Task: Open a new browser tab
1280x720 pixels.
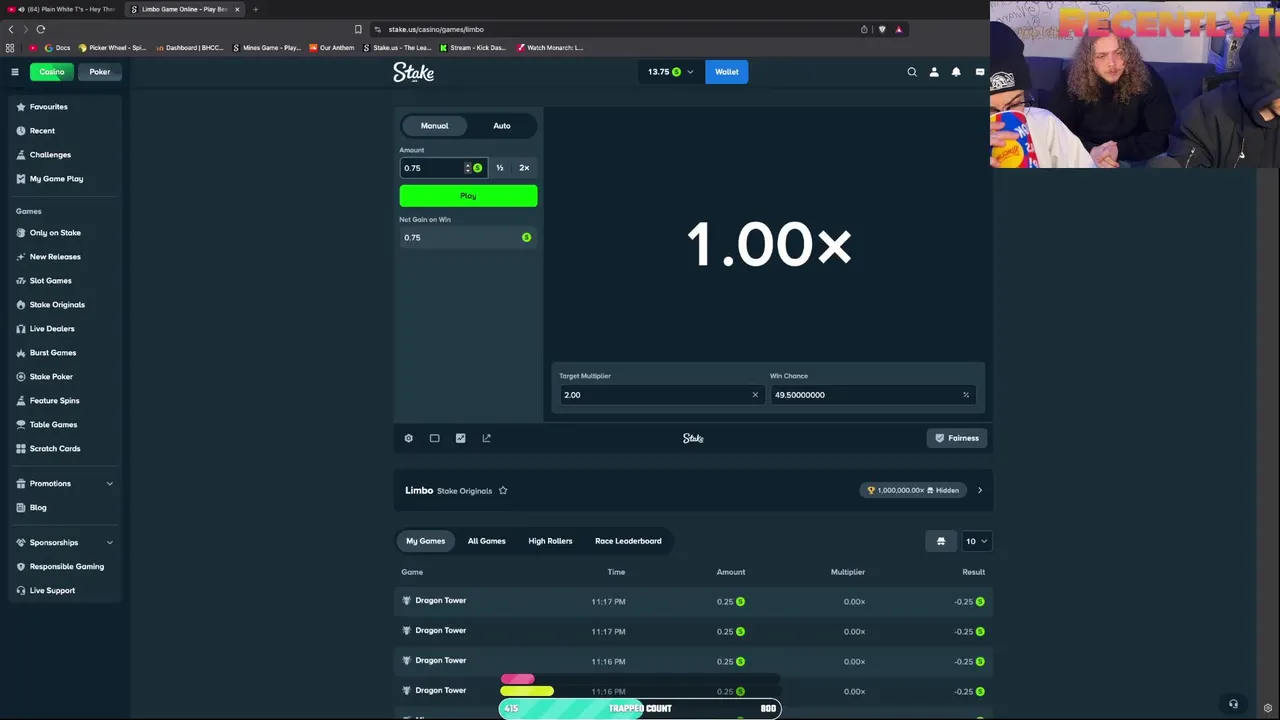Action: pyautogui.click(x=255, y=9)
